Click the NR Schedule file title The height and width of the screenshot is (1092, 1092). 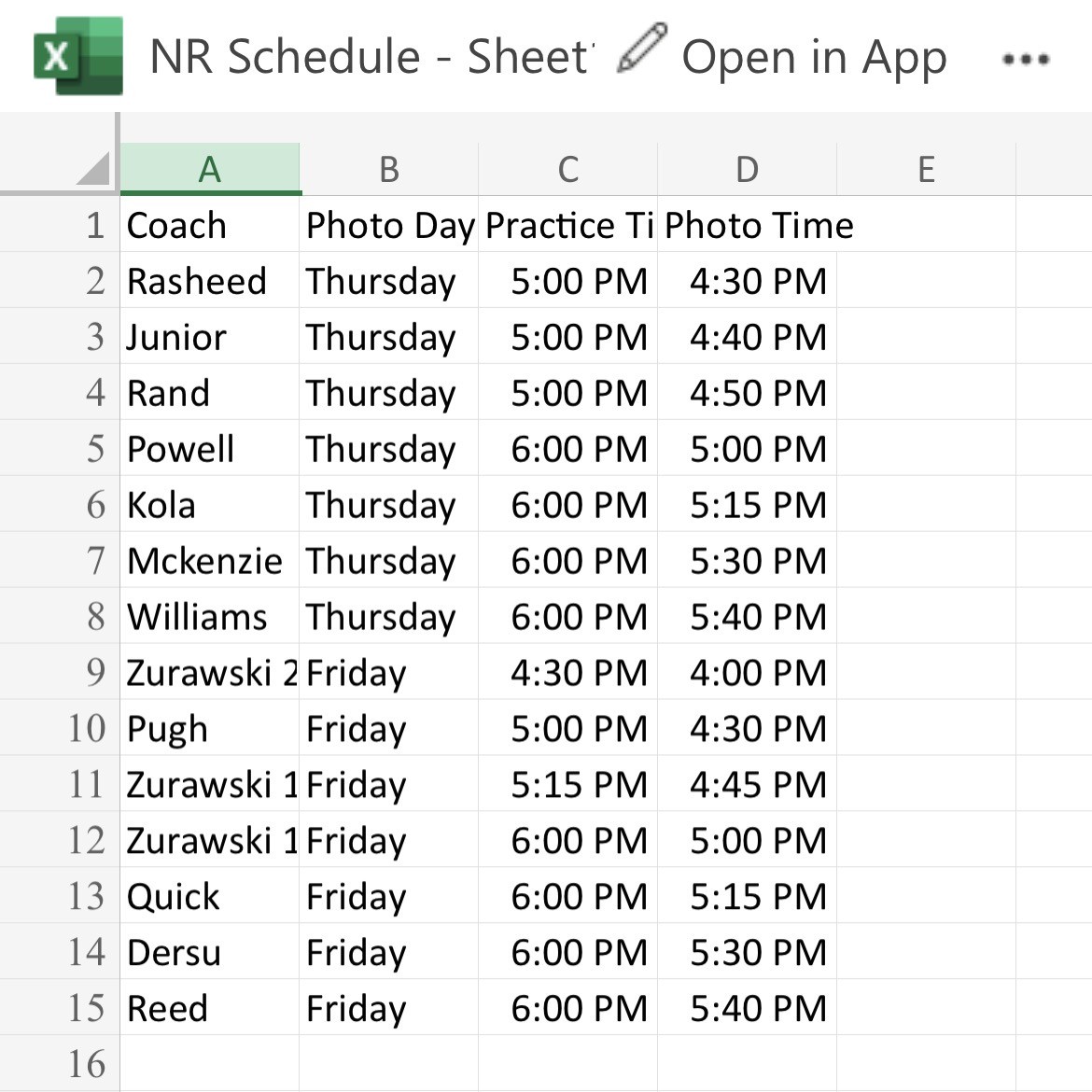tap(370, 57)
